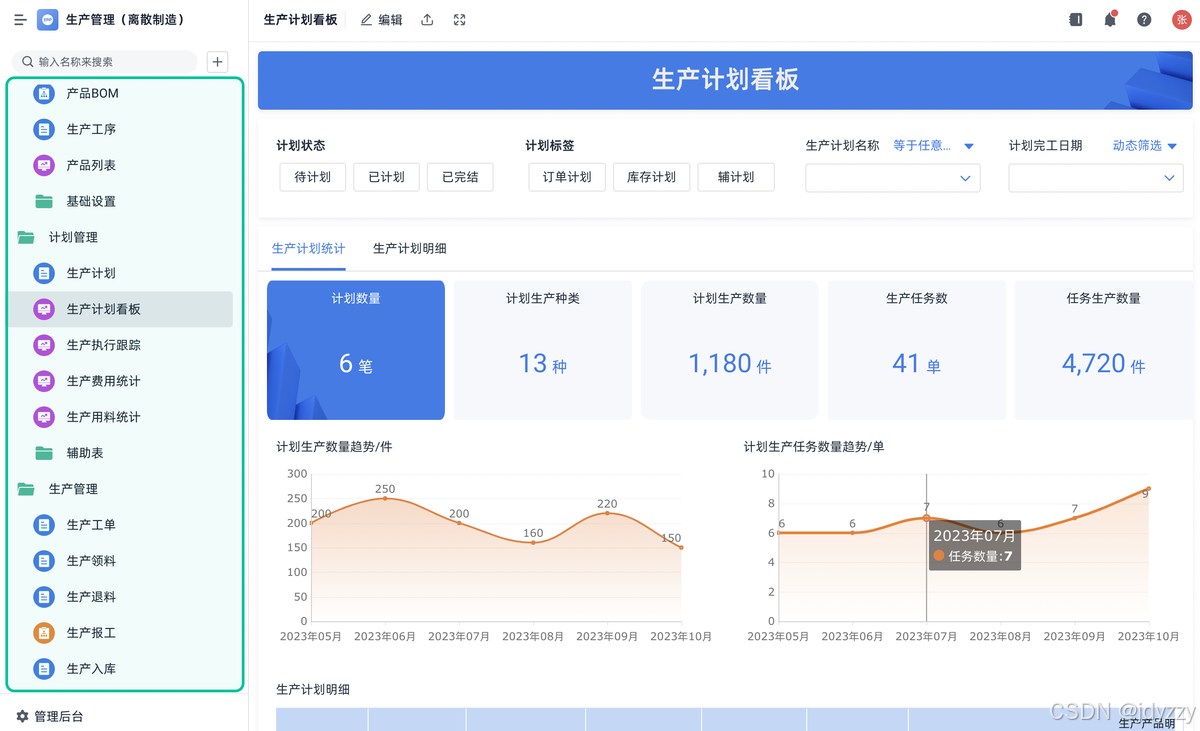The height and width of the screenshot is (731, 1200).
Task: Open the 生产计划看板 sidebar item
Action: pyautogui.click(x=120, y=309)
